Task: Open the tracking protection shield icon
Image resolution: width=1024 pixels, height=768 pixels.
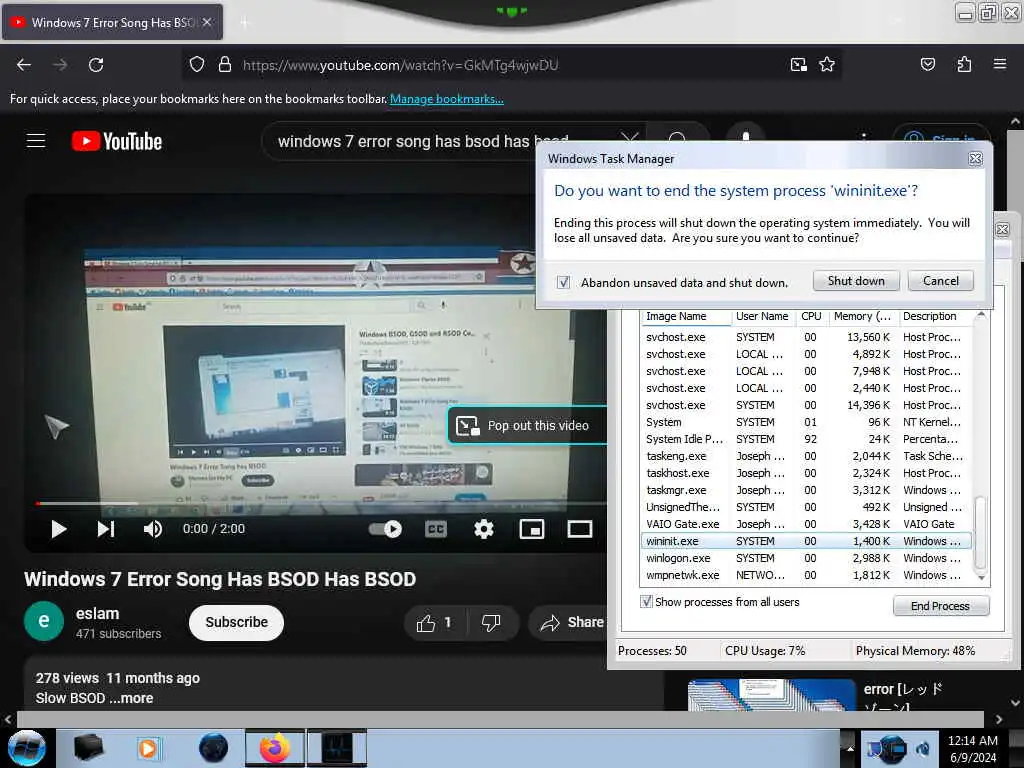Action: (x=197, y=65)
